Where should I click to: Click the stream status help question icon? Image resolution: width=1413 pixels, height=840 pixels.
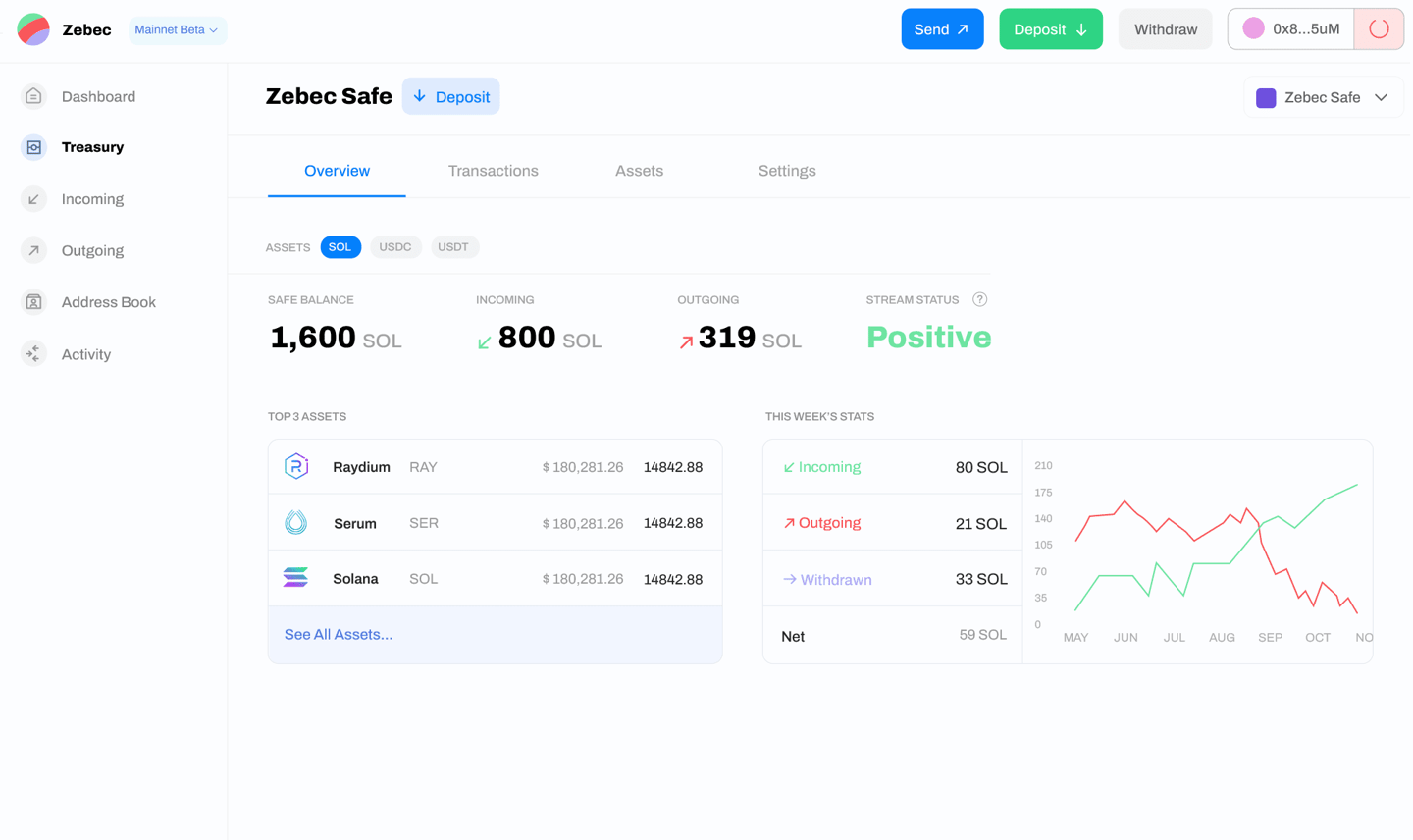[x=979, y=300]
